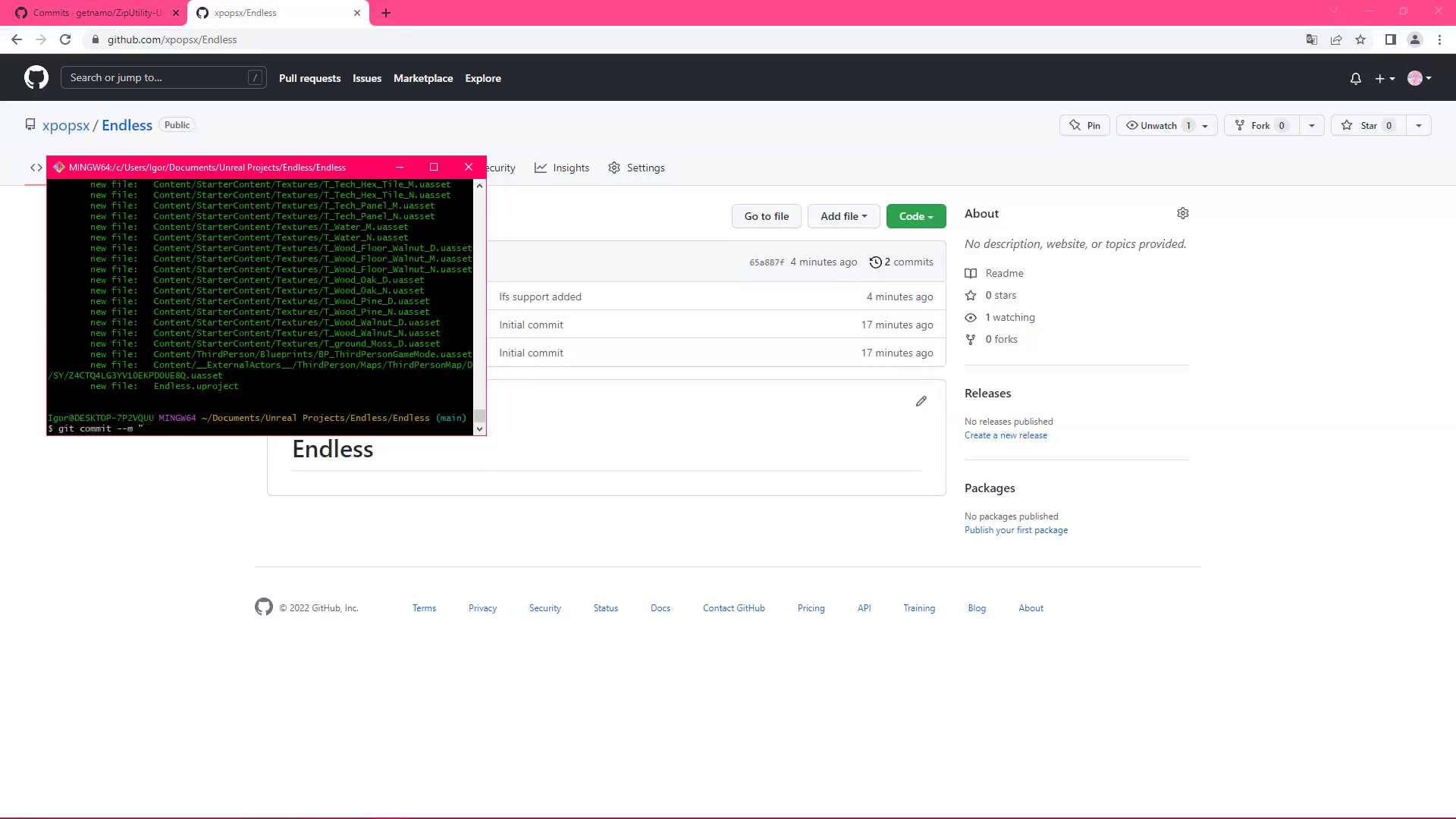
Task: Open the 'lfs support added' commit message
Action: pyautogui.click(x=540, y=297)
